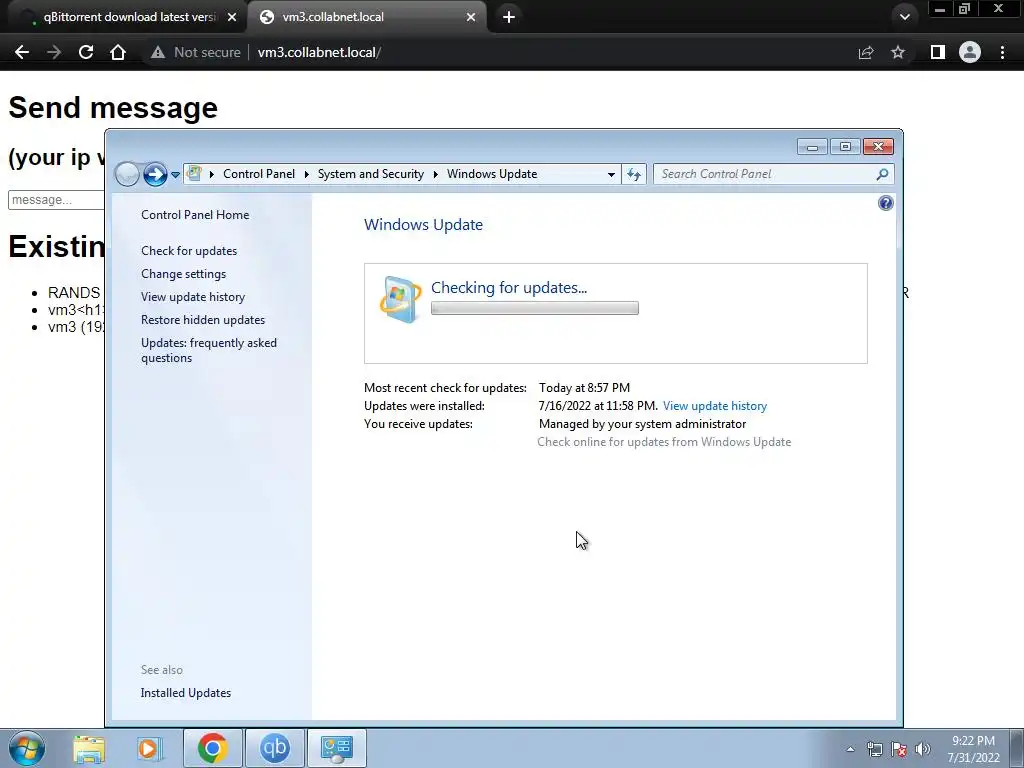Open the Windows Start menu

[x=27, y=748]
